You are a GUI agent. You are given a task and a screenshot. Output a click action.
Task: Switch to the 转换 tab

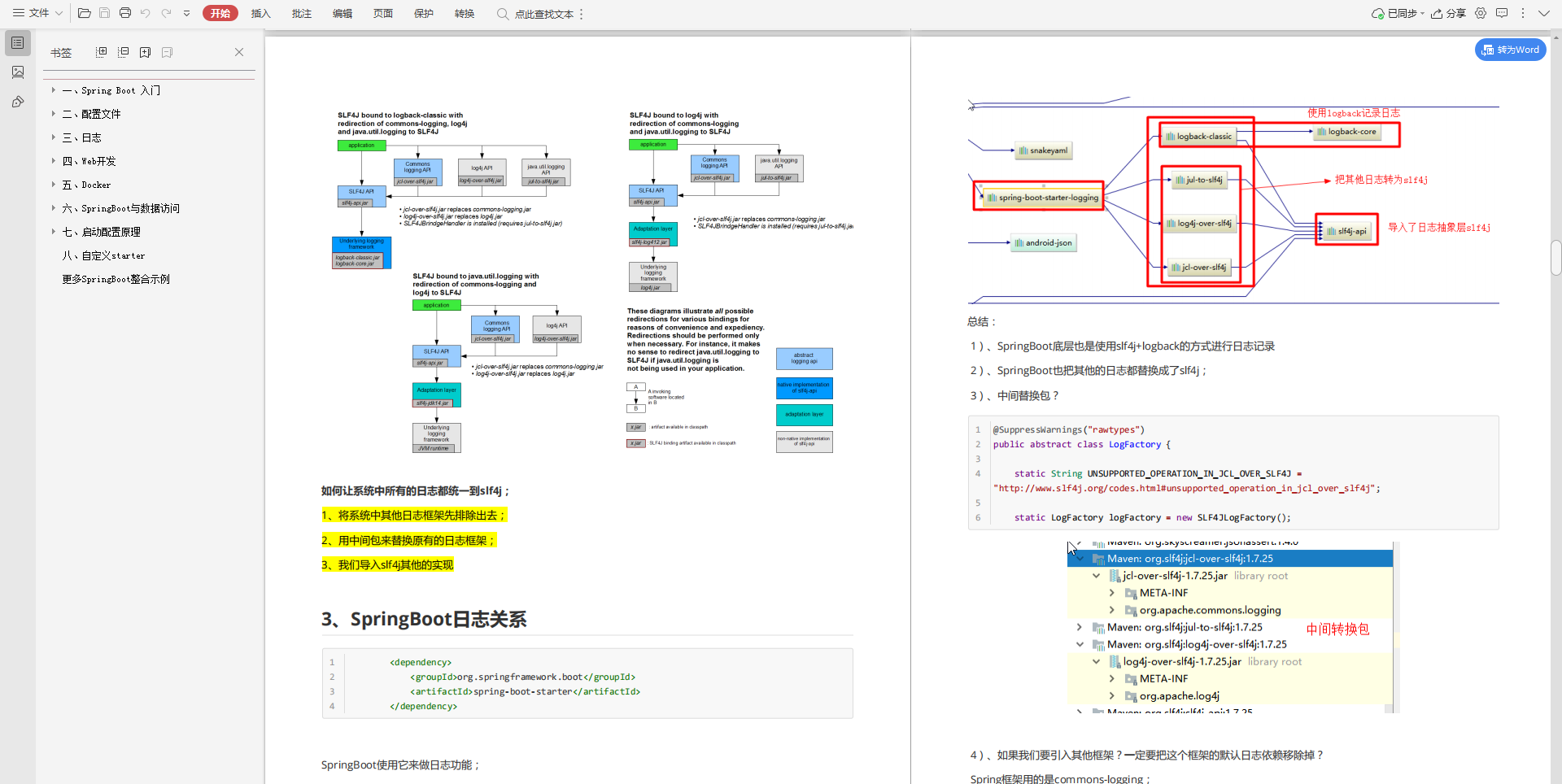click(464, 13)
